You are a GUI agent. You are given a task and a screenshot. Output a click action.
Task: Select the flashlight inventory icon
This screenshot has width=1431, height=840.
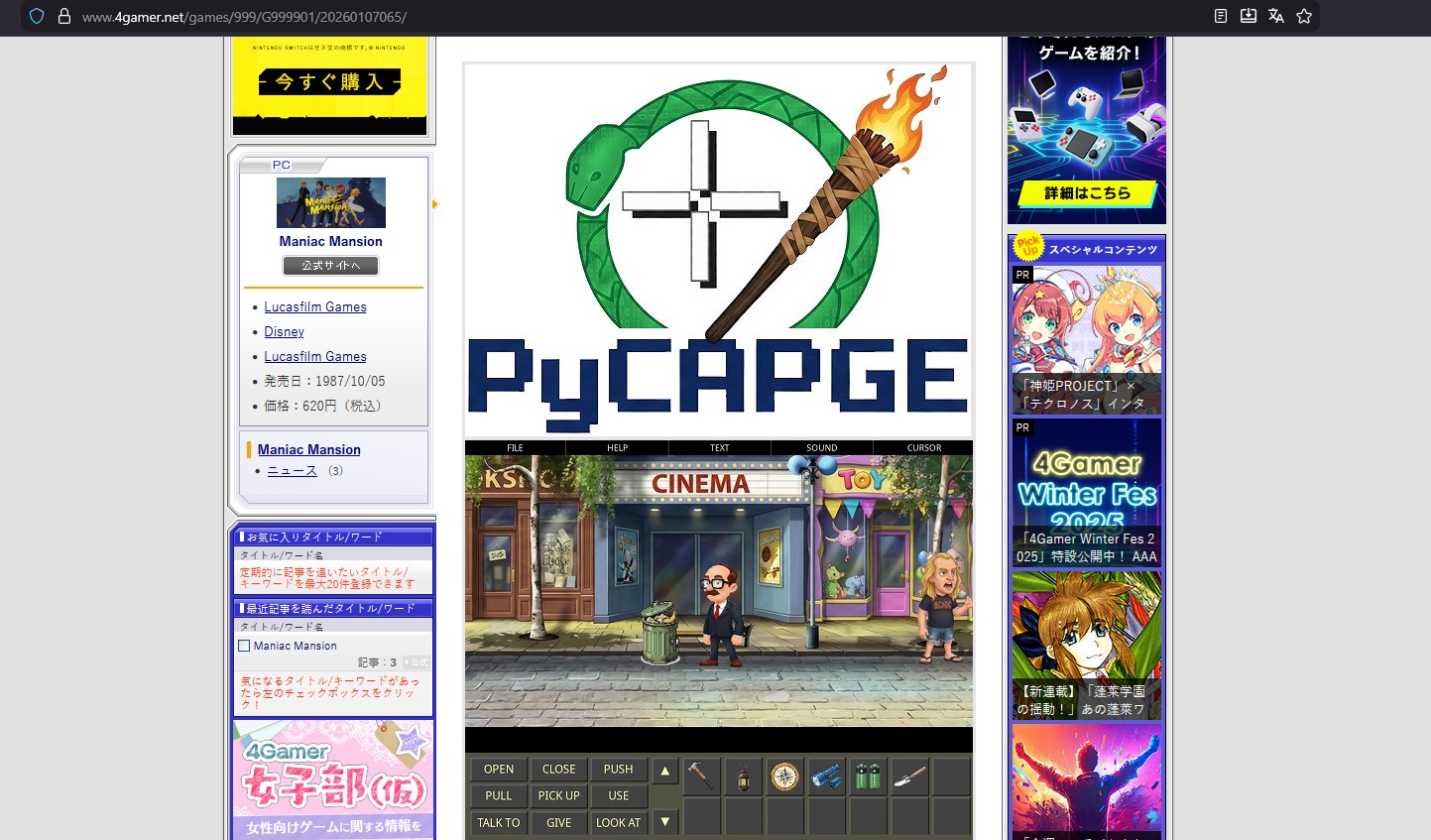pyautogui.click(x=826, y=777)
